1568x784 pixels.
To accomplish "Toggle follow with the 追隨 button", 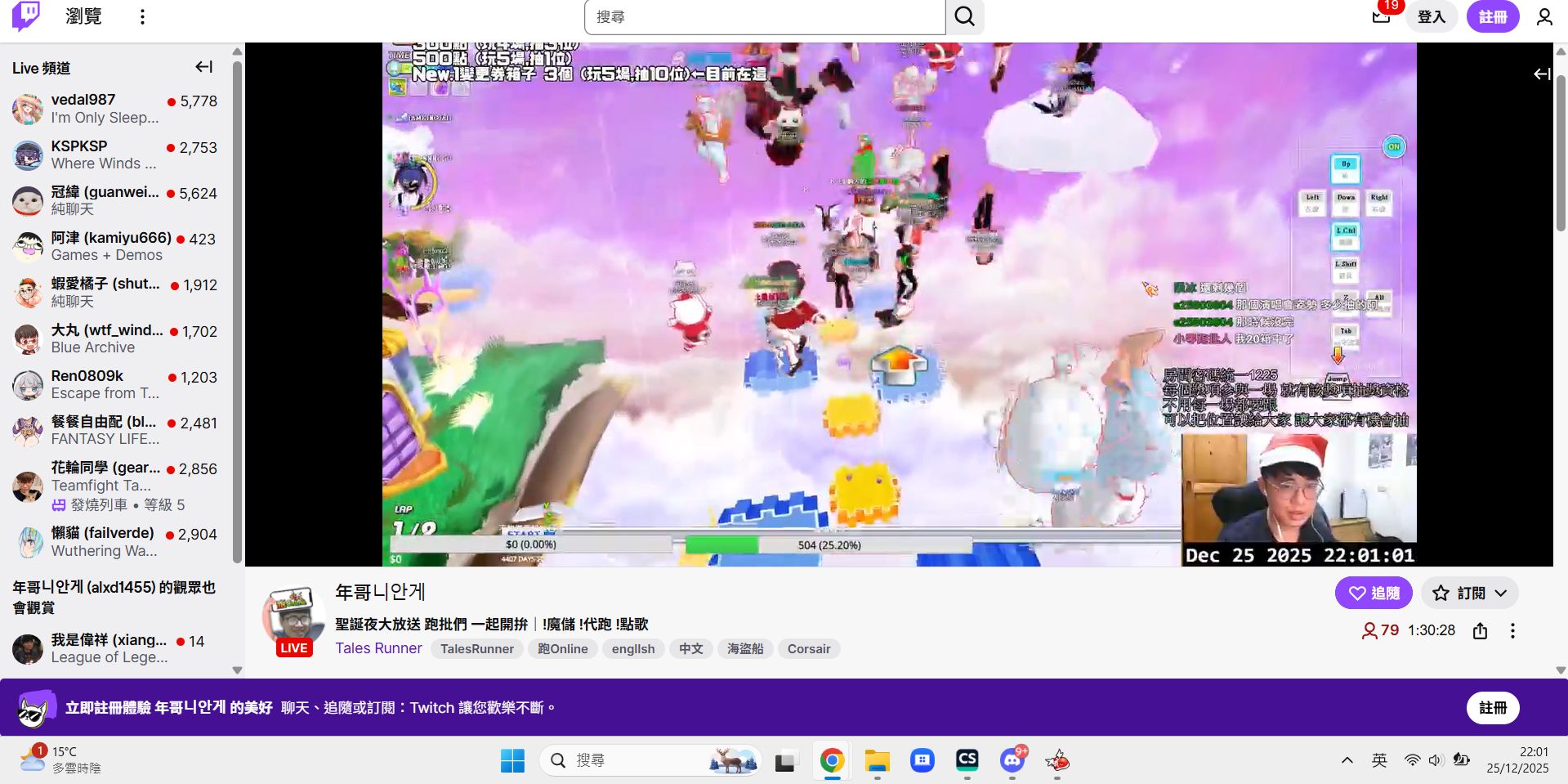I will click(1373, 594).
